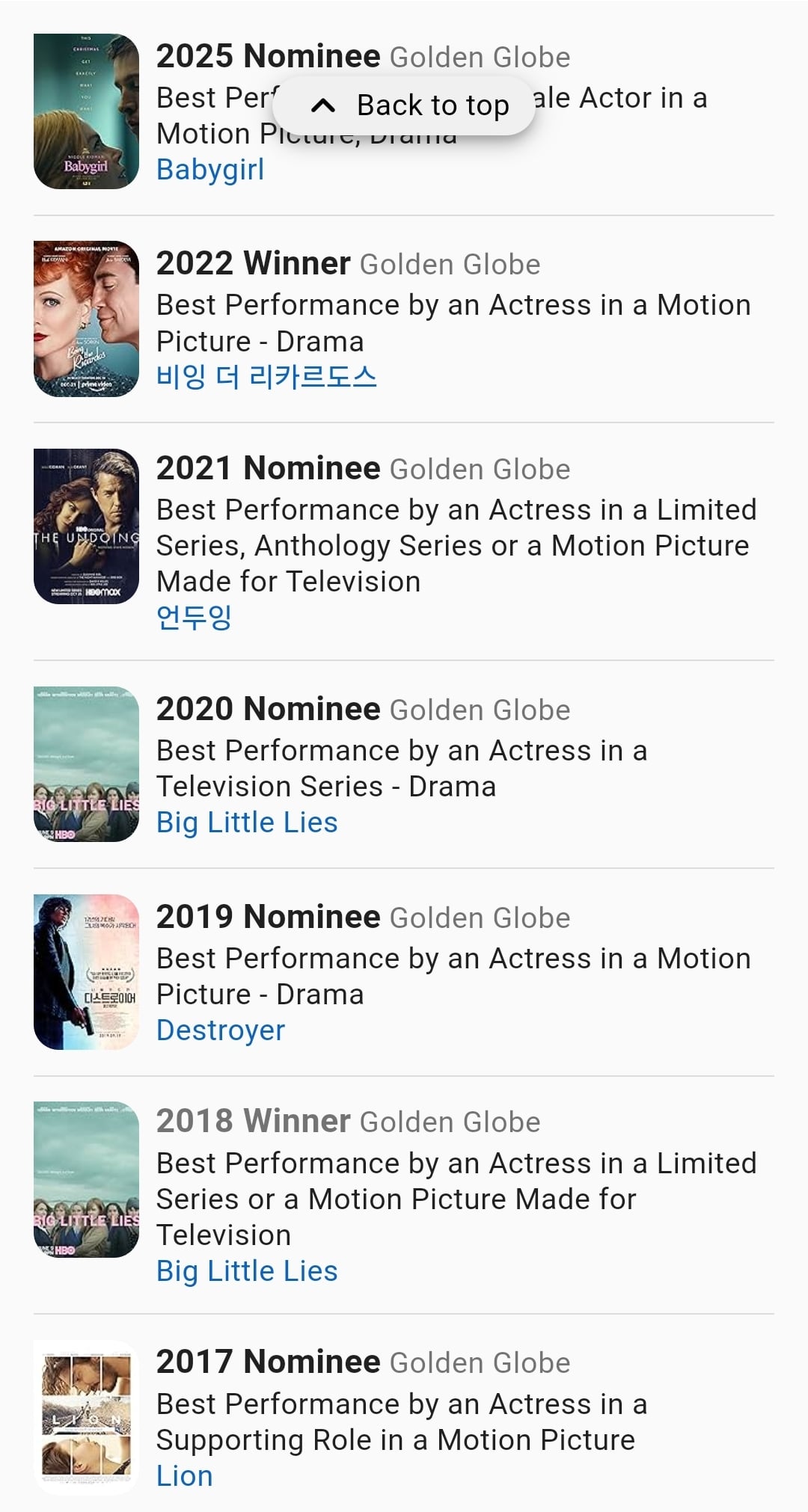Select Big Little Lies poster for 2018 win
This screenshot has width=808, height=1512.
87,1179
